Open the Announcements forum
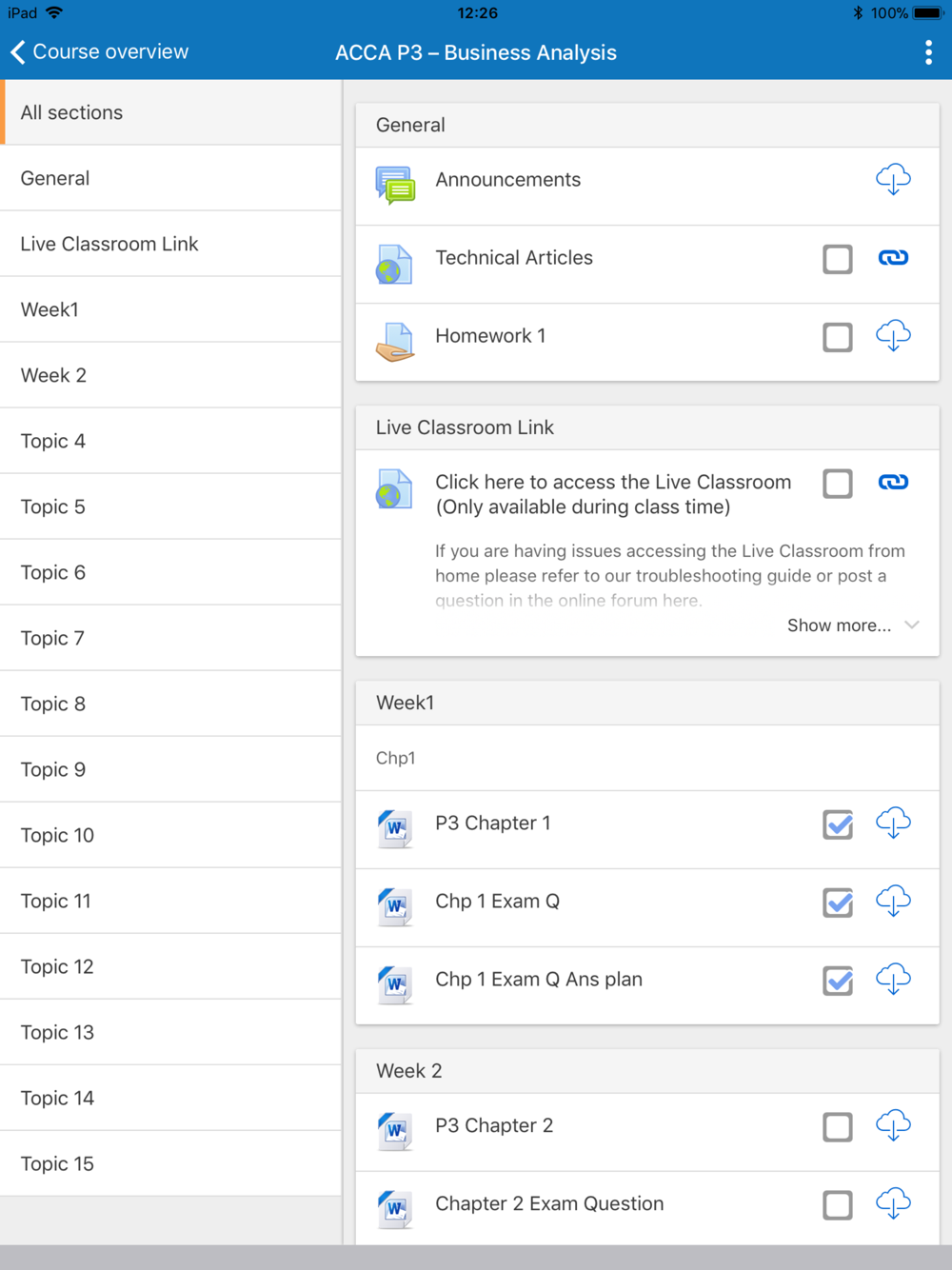The image size is (952, 1270). pyautogui.click(x=507, y=180)
